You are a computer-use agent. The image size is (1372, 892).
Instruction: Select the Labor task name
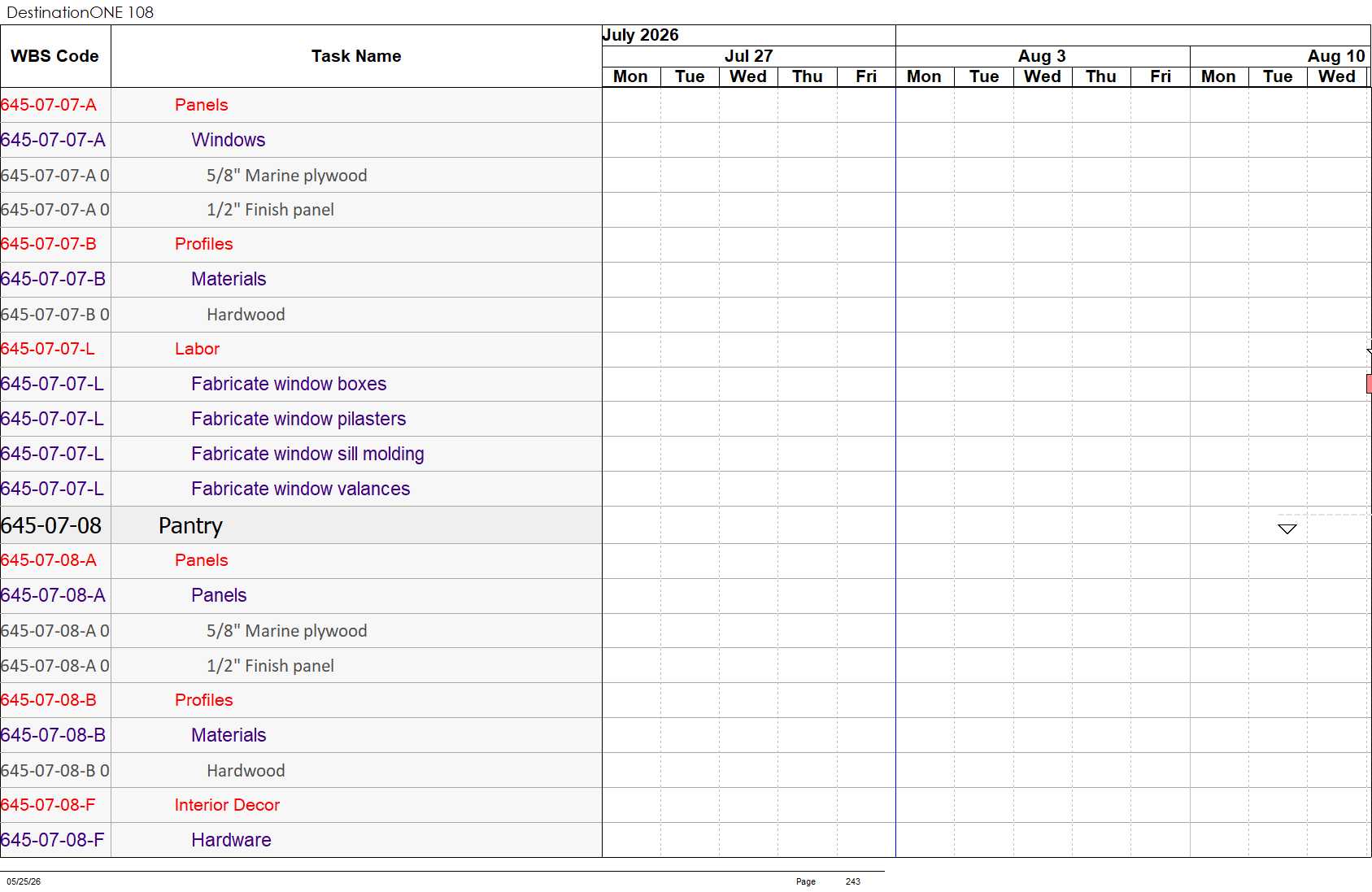(197, 349)
